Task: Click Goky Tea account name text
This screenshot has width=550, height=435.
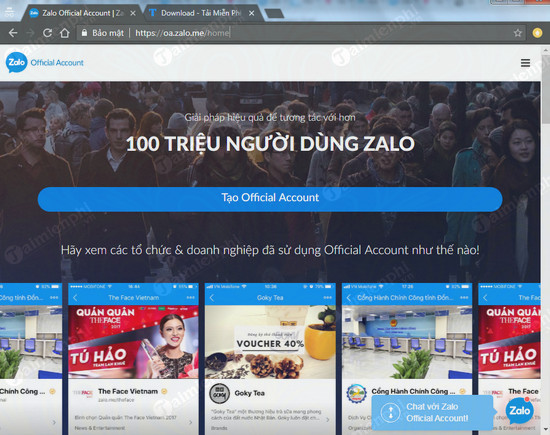Action: point(249,393)
